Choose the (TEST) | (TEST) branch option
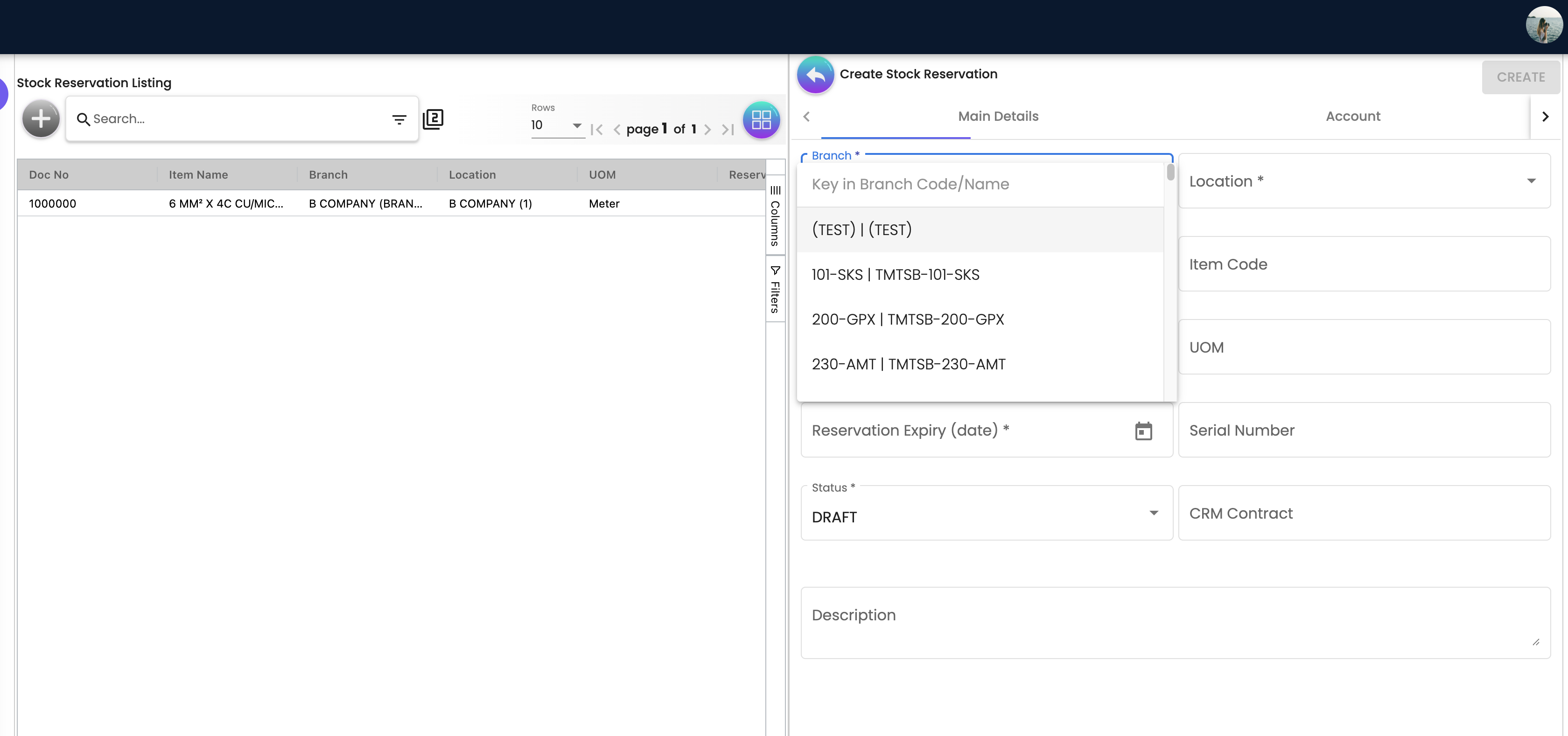Screen dimensions: 1568x736 [x=980, y=229]
